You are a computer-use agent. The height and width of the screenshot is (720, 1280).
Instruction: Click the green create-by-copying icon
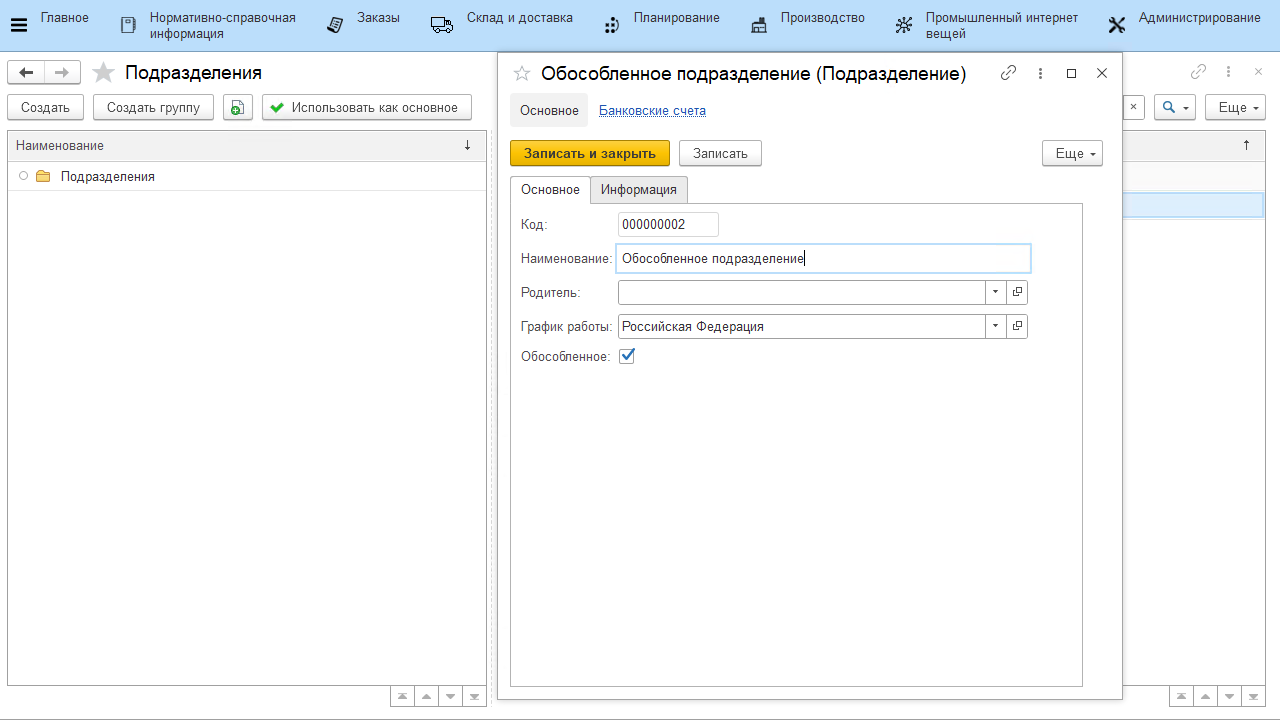[238, 108]
